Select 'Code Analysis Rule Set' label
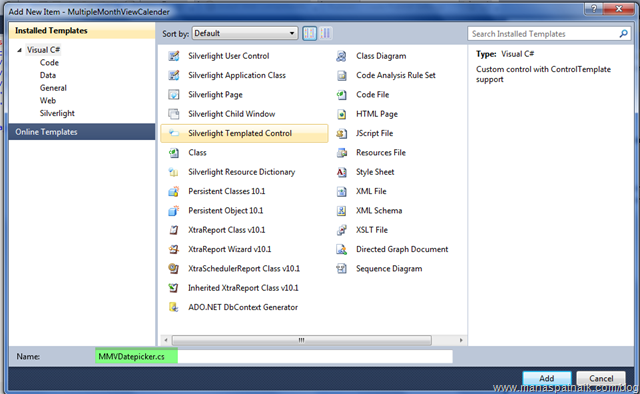This screenshot has height=394, width=640. coord(396,75)
